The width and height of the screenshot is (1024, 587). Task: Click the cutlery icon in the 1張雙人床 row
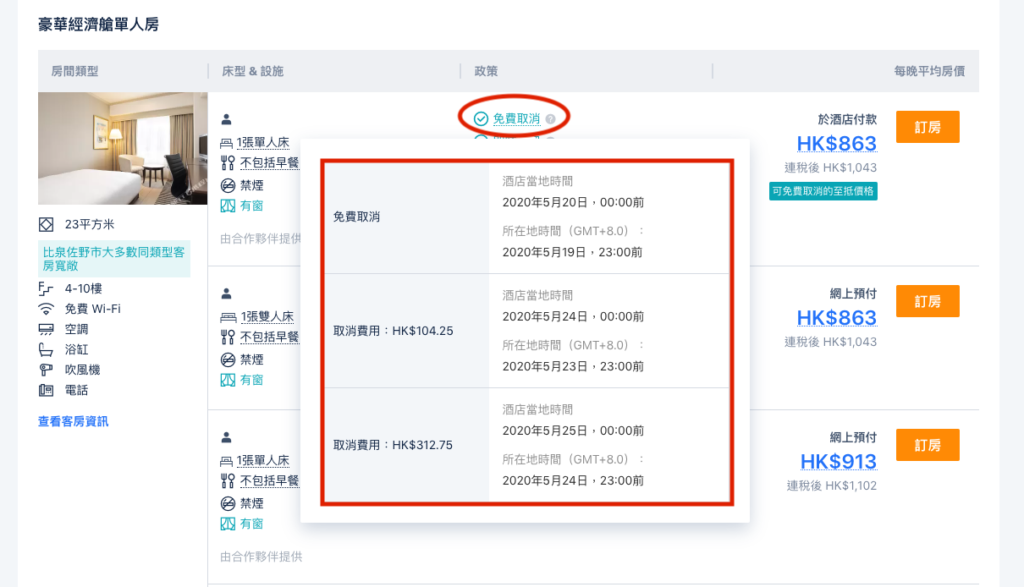click(x=227, y=337)
